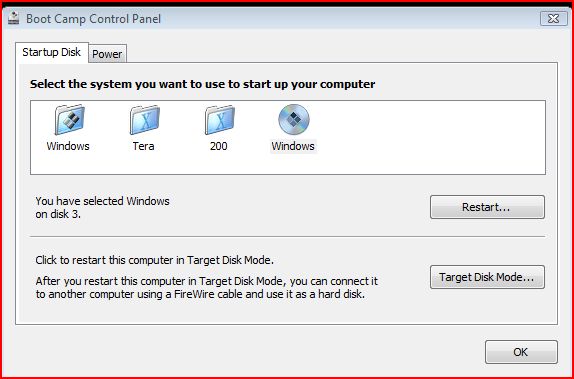Click the Restart... button

tap(487, 207)
